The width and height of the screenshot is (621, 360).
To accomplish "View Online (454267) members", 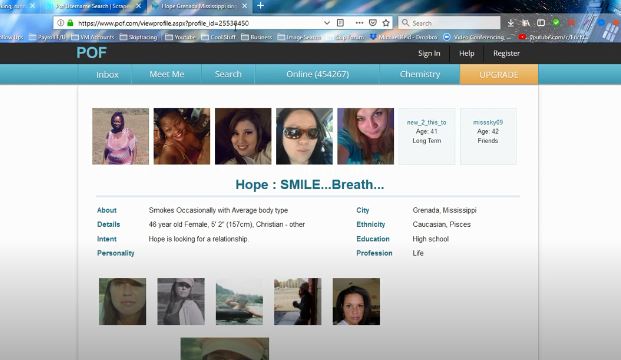I will [318, 74].
